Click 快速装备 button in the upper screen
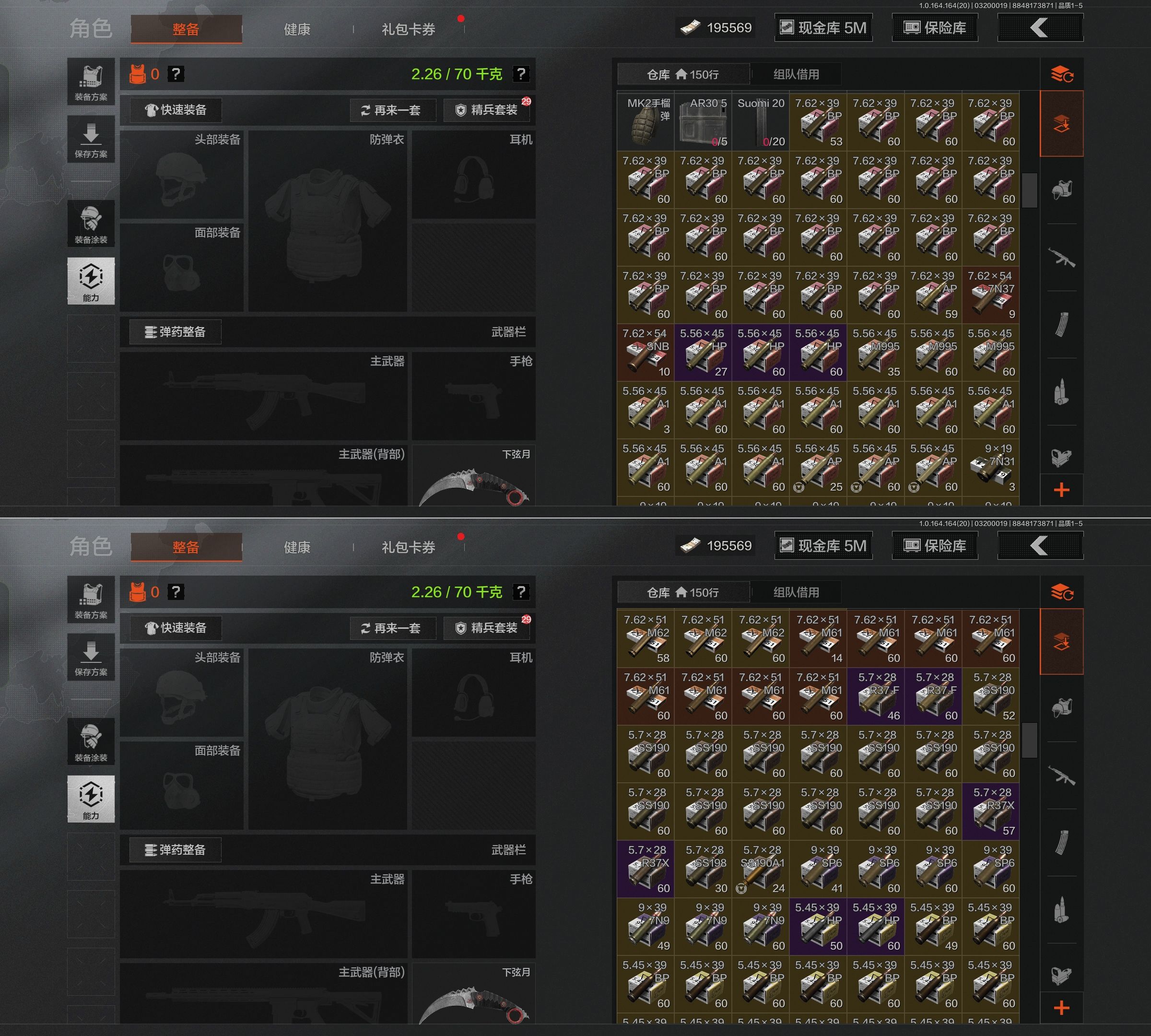The width and height of the screenshot is (1151, 1036). tap(176, 110)
